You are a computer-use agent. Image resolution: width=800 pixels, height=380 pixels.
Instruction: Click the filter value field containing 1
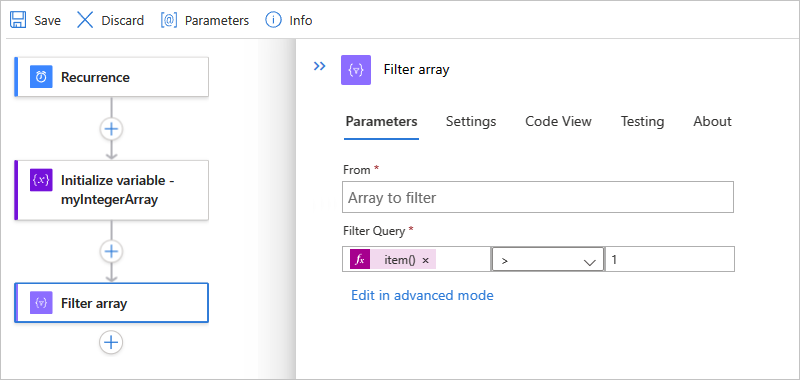coord(669,260)
